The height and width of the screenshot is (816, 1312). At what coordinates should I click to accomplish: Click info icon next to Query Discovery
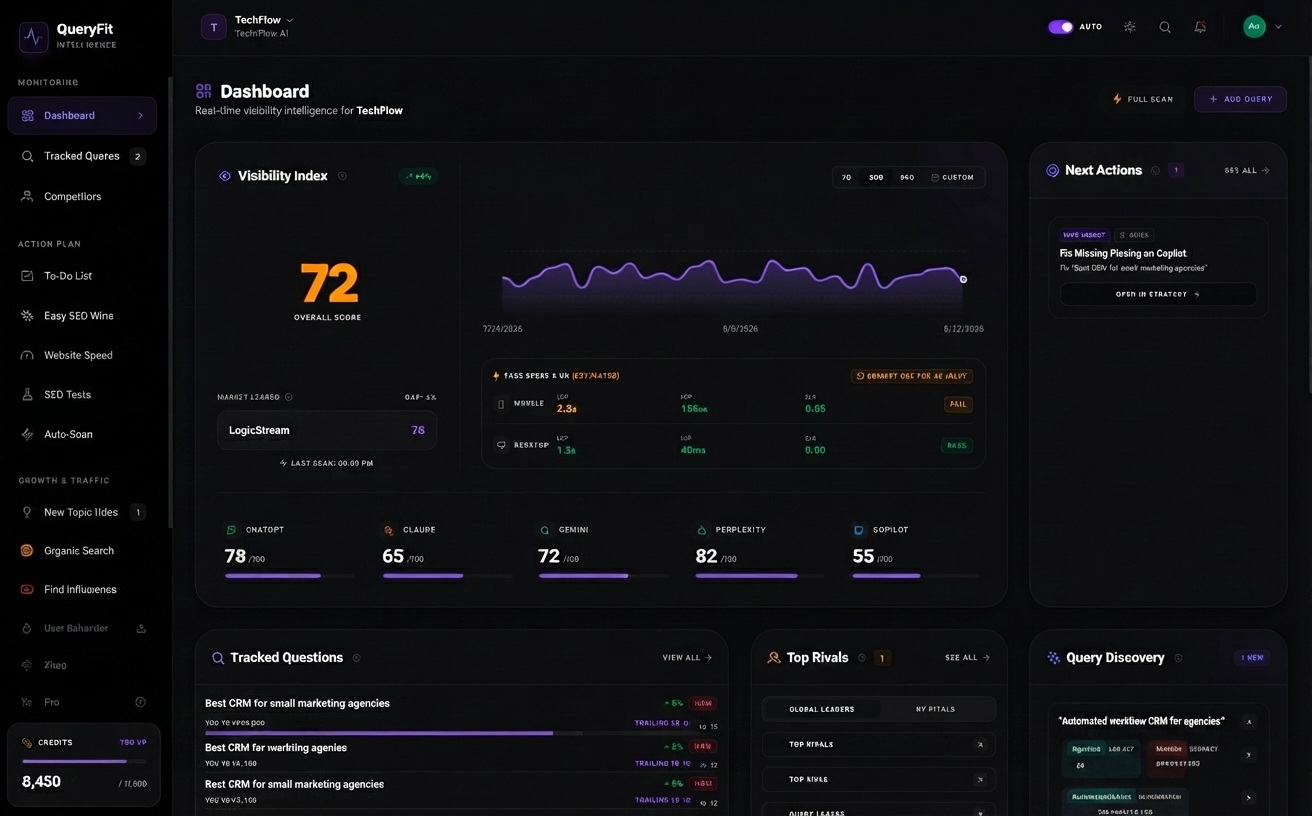(1178, 658)
